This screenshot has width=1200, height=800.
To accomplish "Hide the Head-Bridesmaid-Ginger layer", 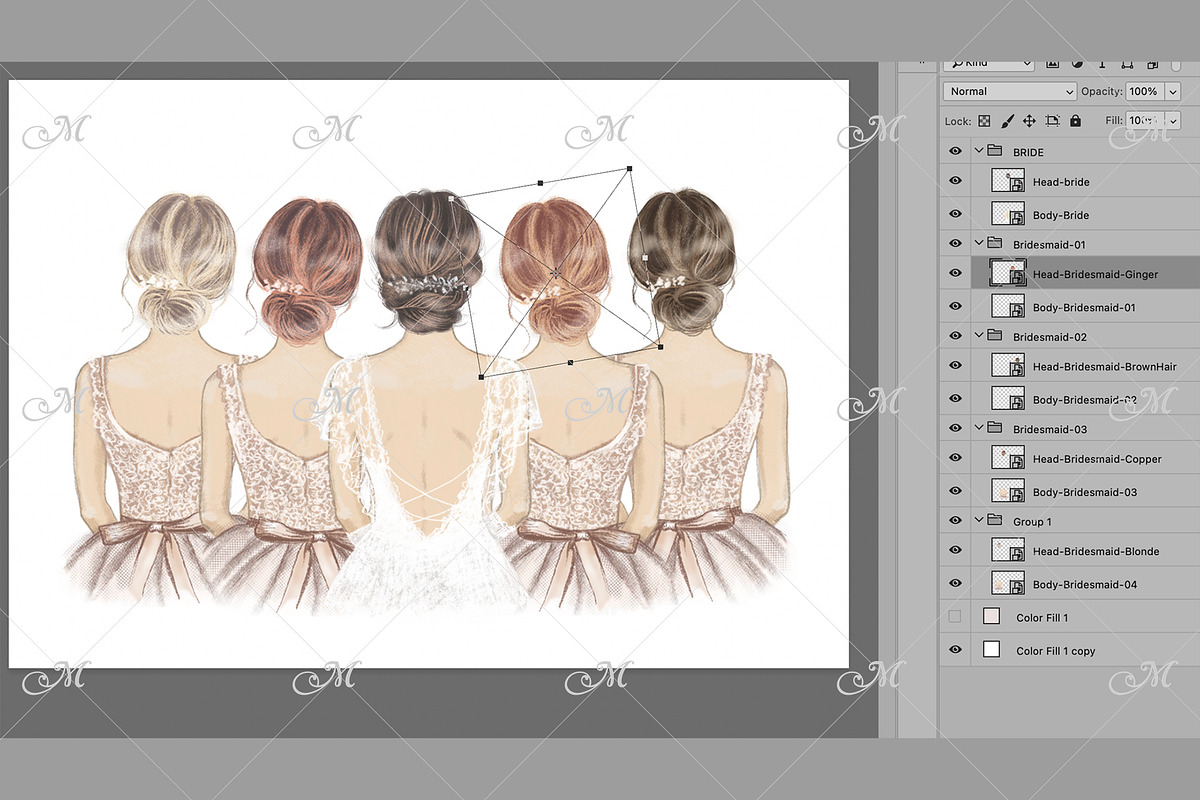I will point(955,273).
